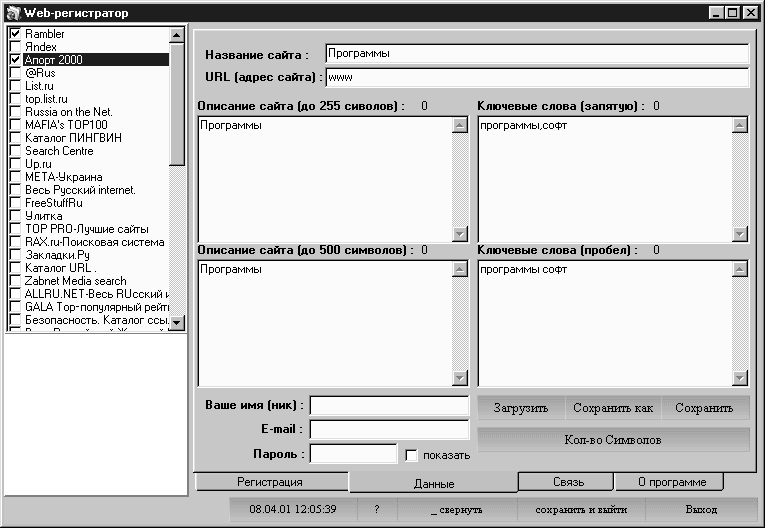Select the Безопасность. Каталог entry
The width and height of the screenshot is (765, 528).
point(97,320)
